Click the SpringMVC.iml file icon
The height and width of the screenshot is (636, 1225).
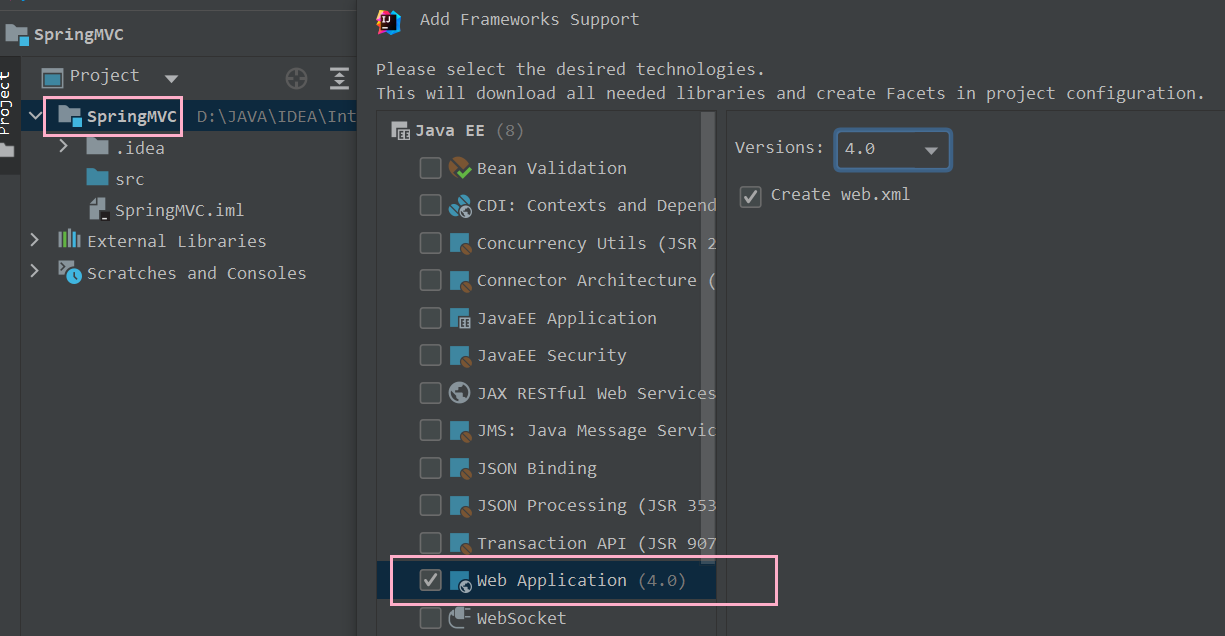click(98, 209)
